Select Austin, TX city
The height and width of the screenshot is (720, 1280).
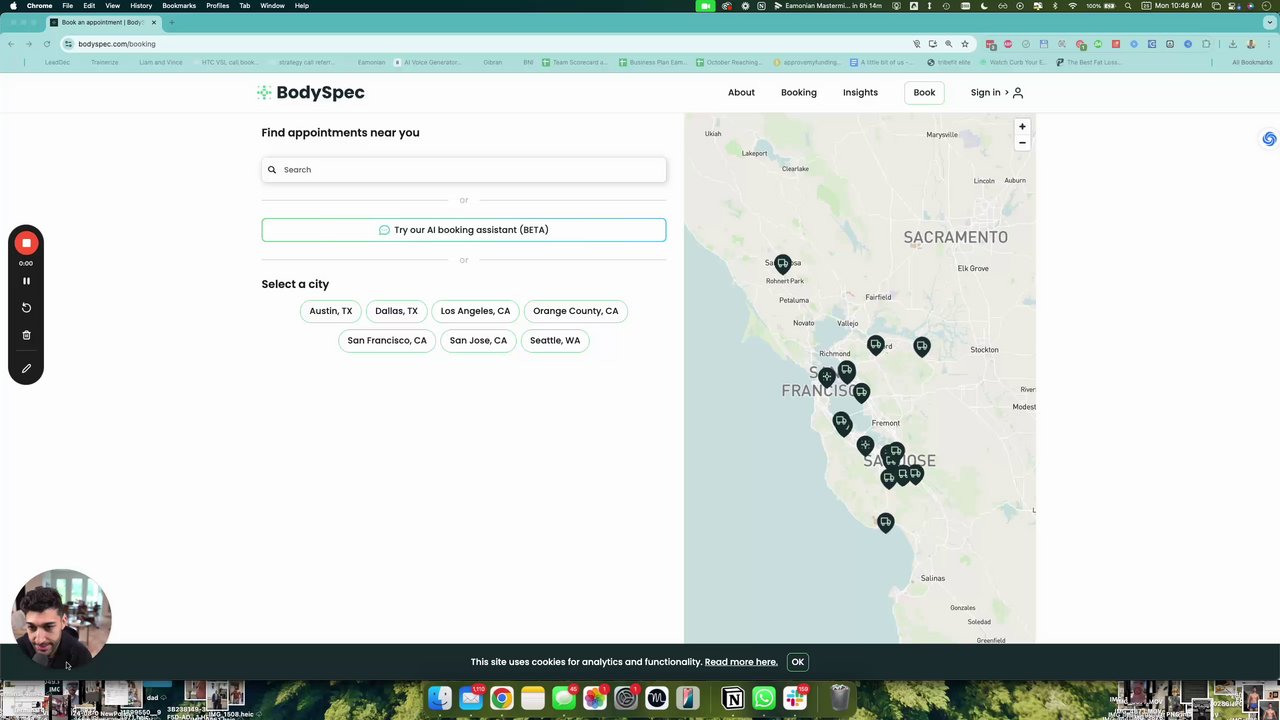[x=331, y=311]
